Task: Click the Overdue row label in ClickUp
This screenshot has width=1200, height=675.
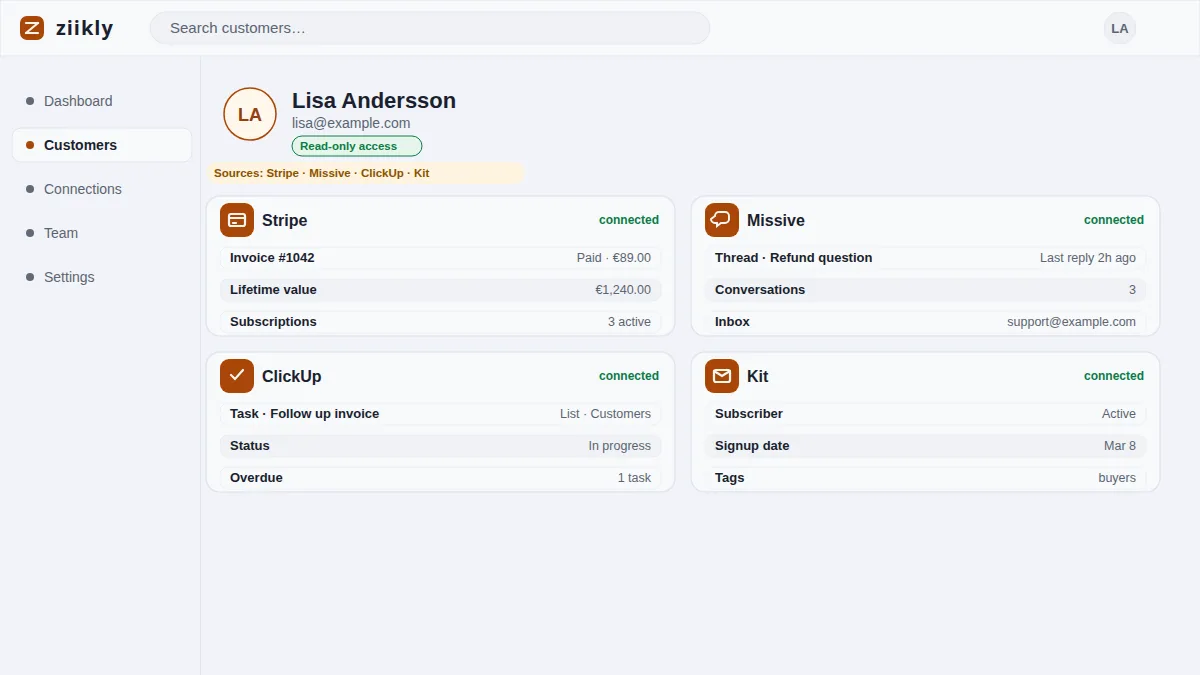Action: pos(256,478)
